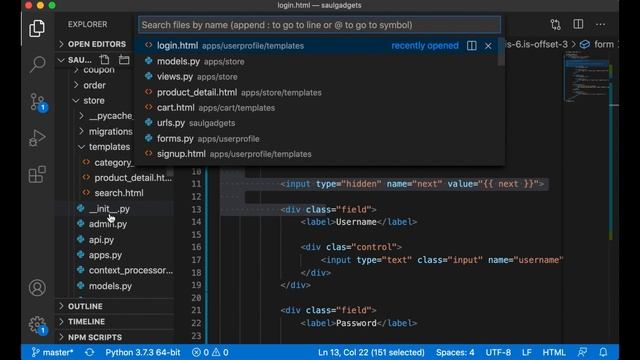This screenshot has height=360, width=640.
Task: Expand the order folder
Action: point(94,85)
